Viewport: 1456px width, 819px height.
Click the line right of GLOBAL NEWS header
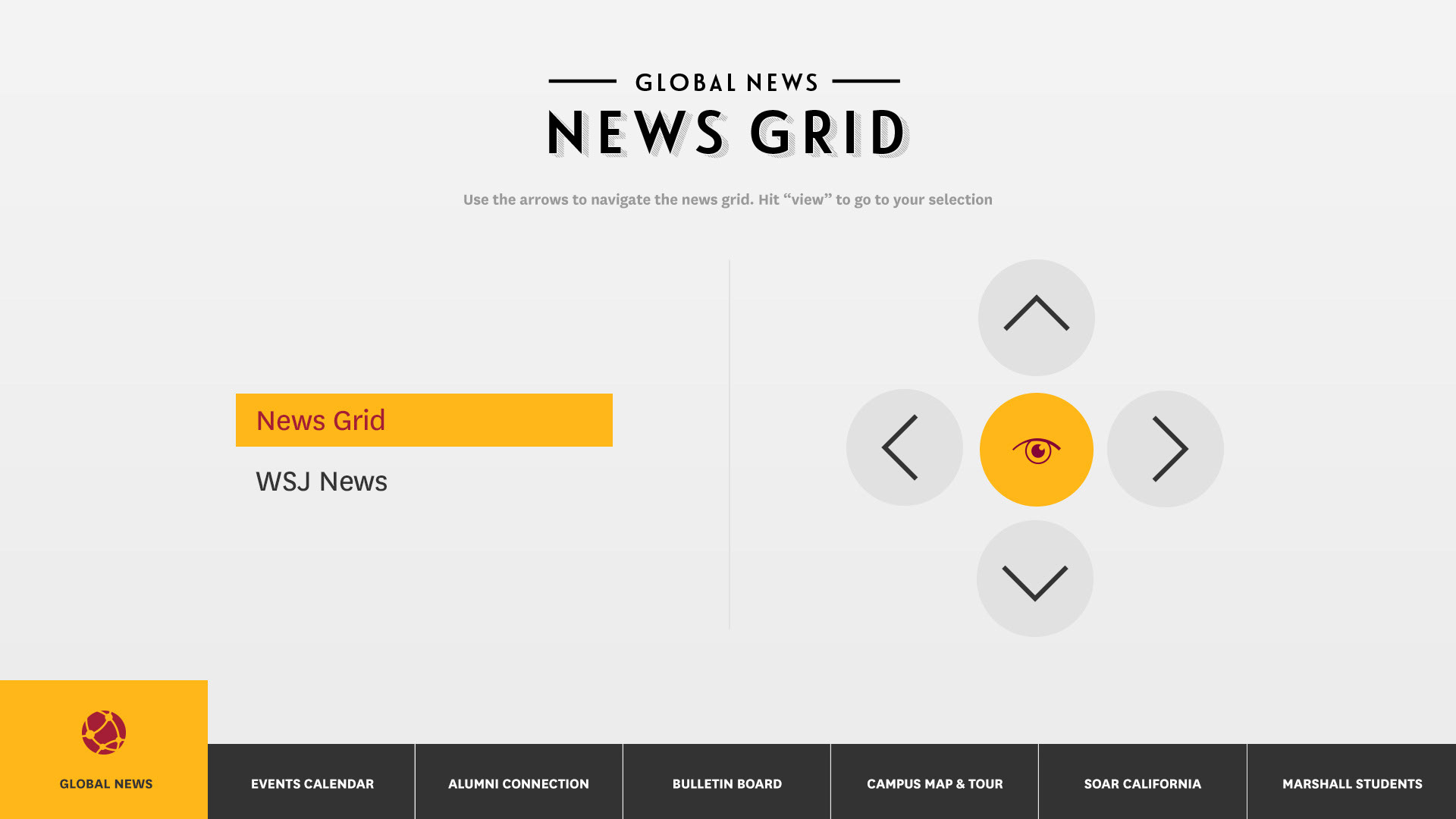(866, 80)
